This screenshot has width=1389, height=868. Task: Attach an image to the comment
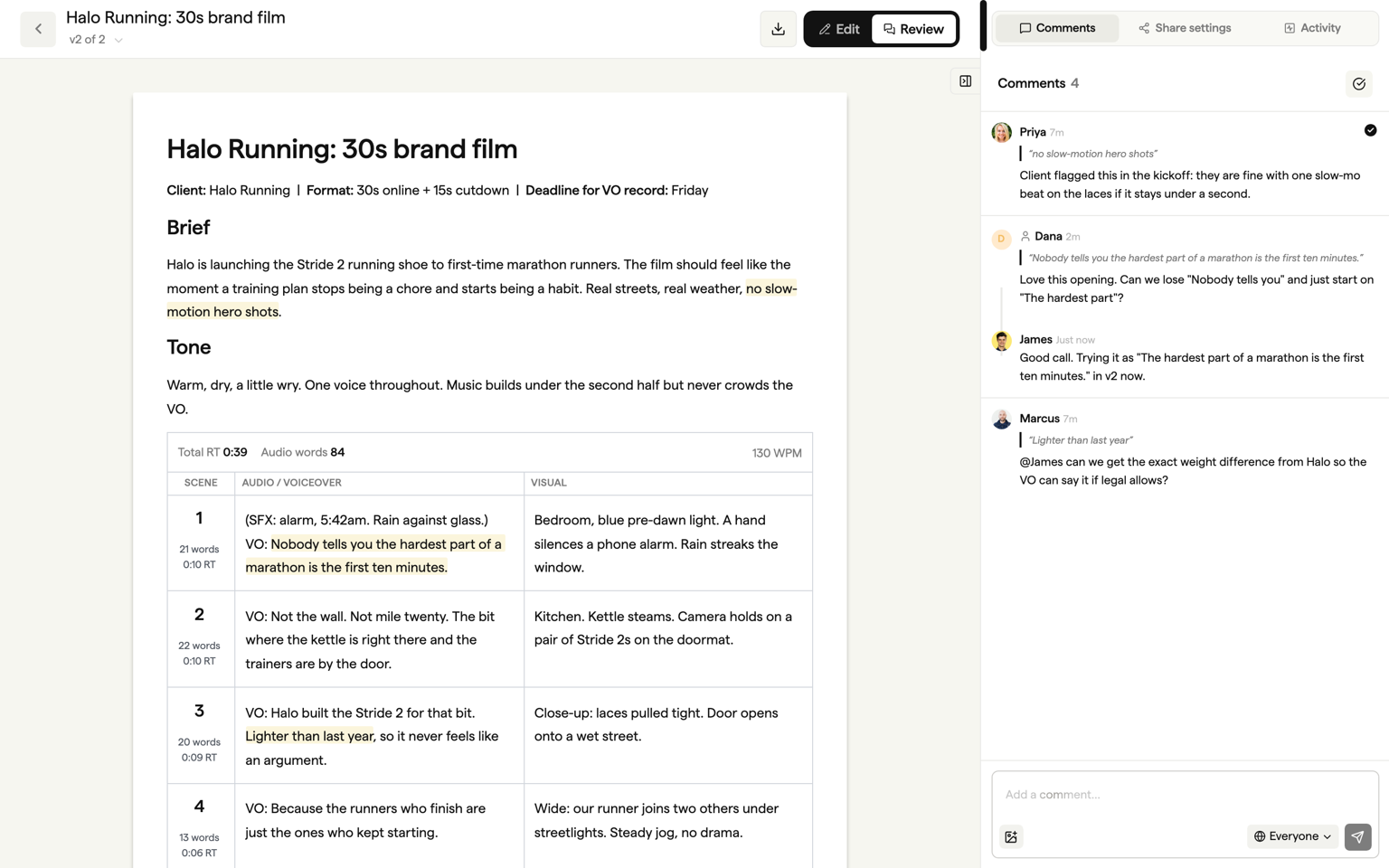[1011, 837]
